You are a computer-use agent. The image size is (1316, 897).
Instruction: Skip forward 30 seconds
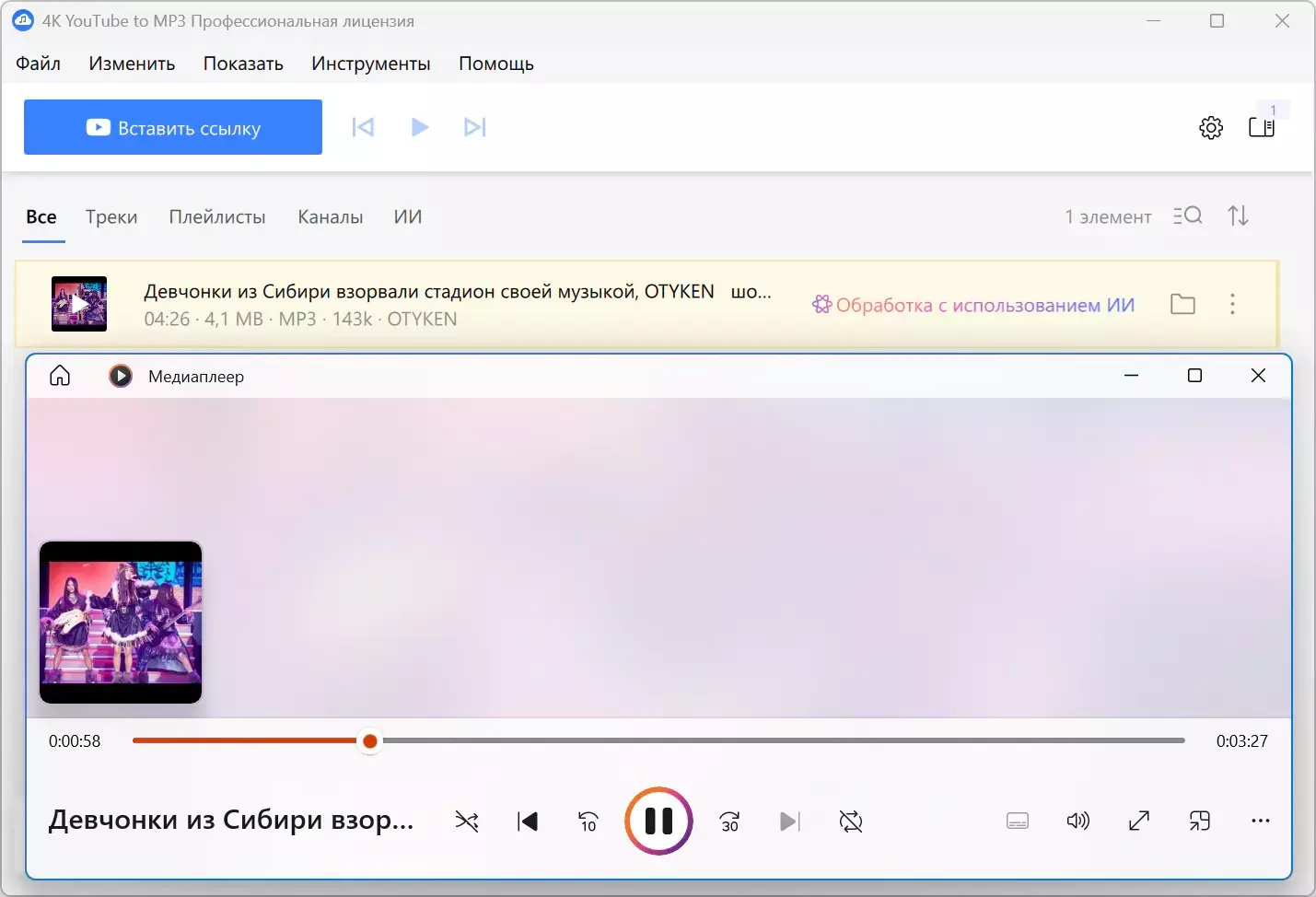729,821
